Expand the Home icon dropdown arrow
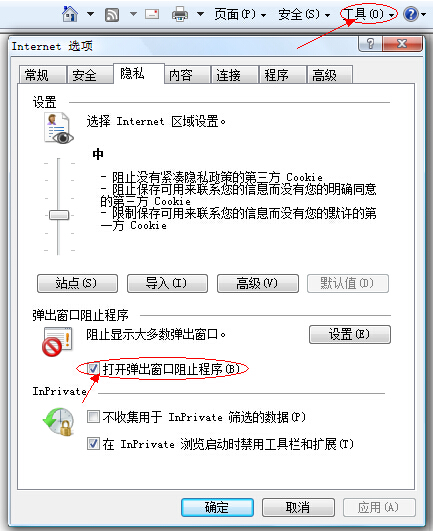 pyautogui.click(x=90, y=14)
